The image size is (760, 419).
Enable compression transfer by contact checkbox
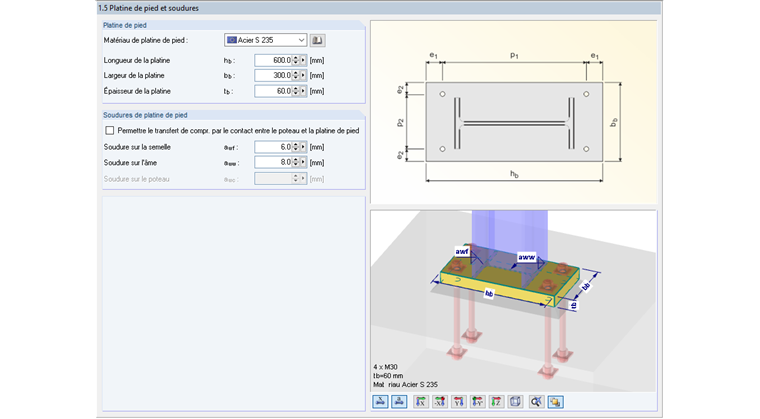[110, 130]
